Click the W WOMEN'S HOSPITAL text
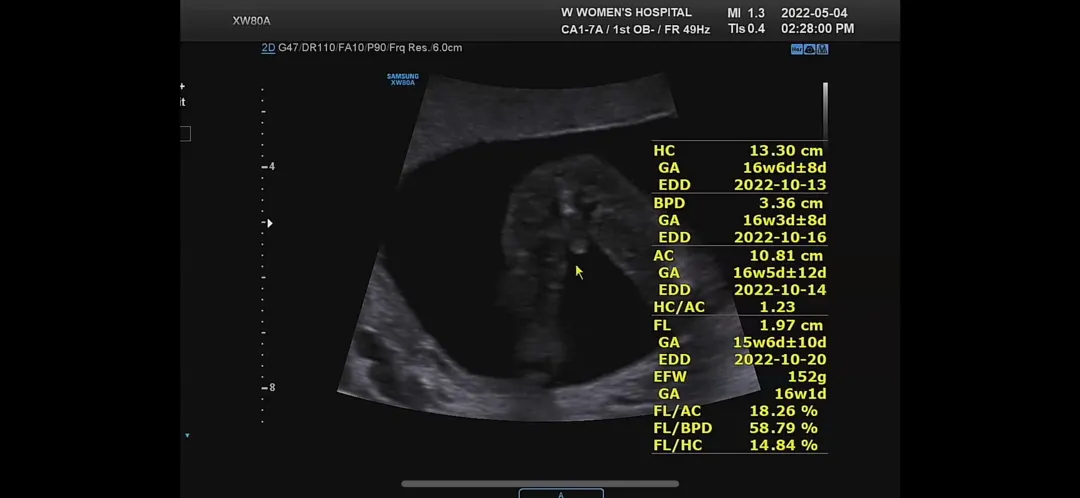Viewport: 1080px width, 498px height. pyautogui.click(x=627, y=13)
